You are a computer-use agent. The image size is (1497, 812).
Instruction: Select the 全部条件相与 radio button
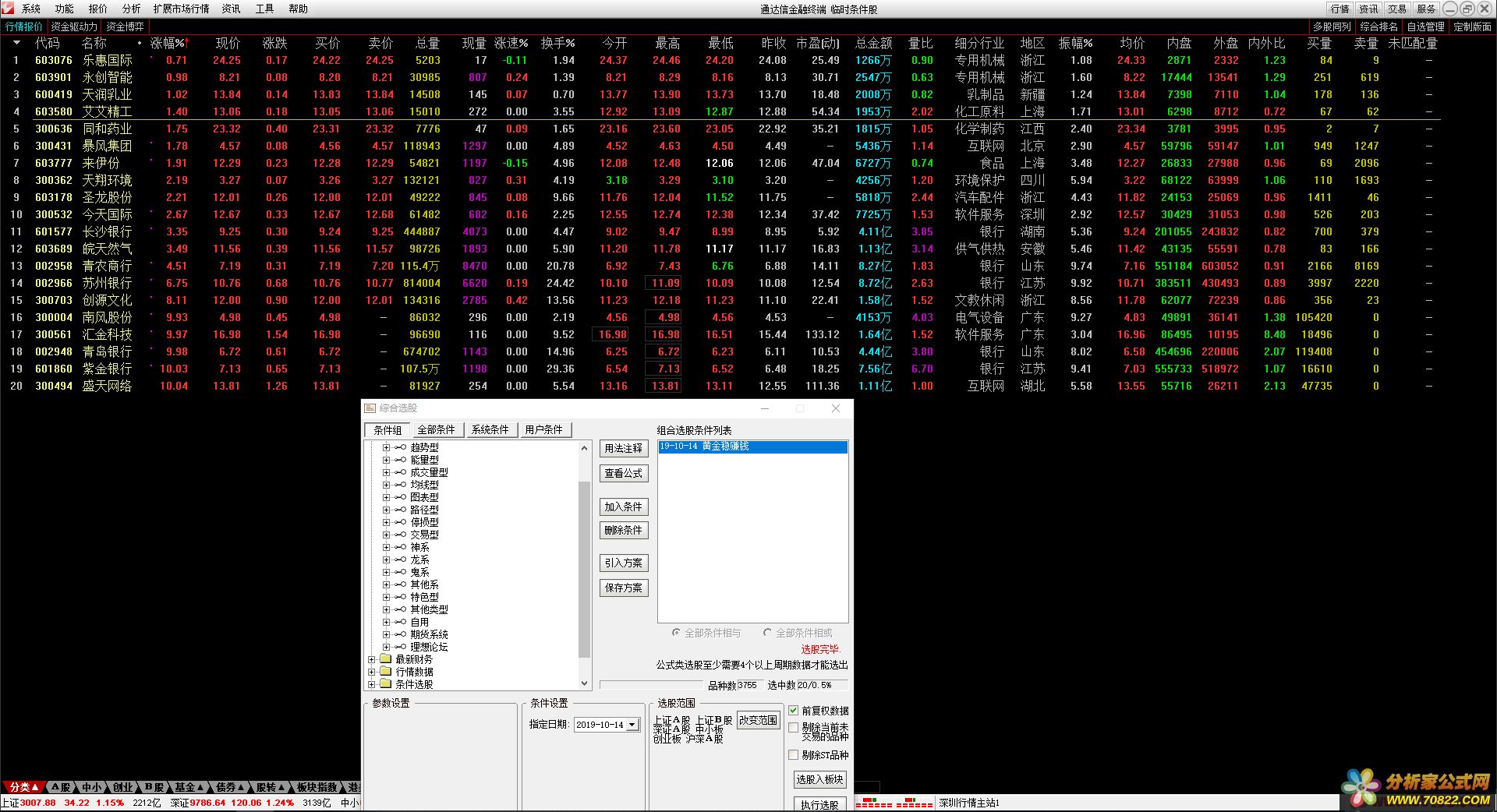(676, 633)
